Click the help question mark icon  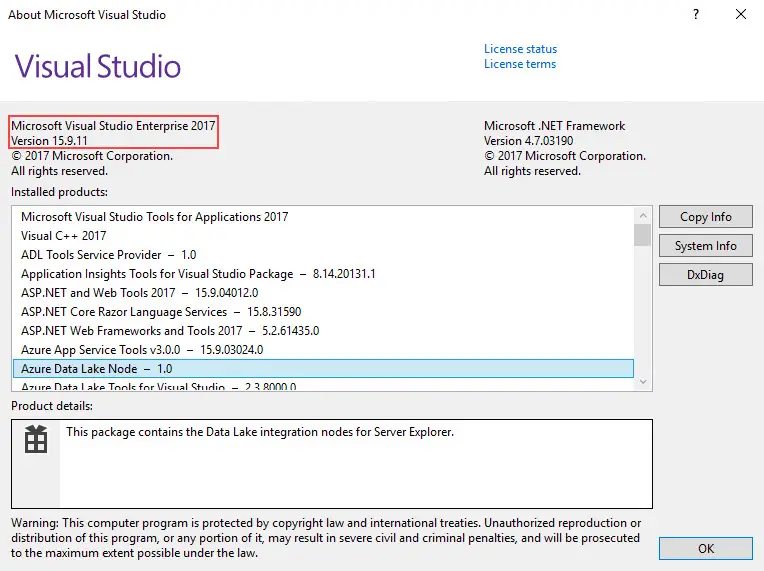click(x=696, y=14)
